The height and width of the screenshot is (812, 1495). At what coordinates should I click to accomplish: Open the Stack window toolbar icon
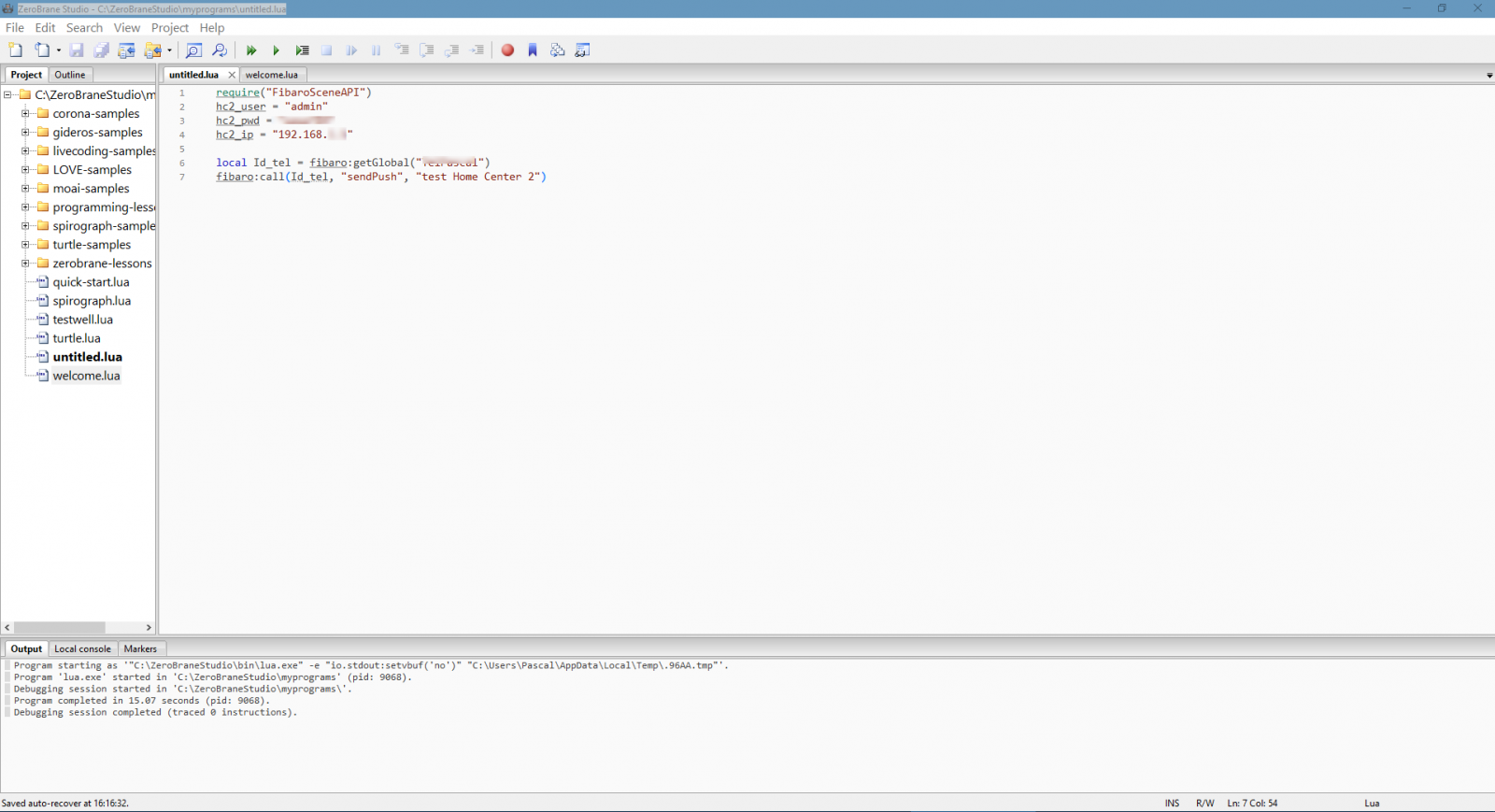click(558, 50)
